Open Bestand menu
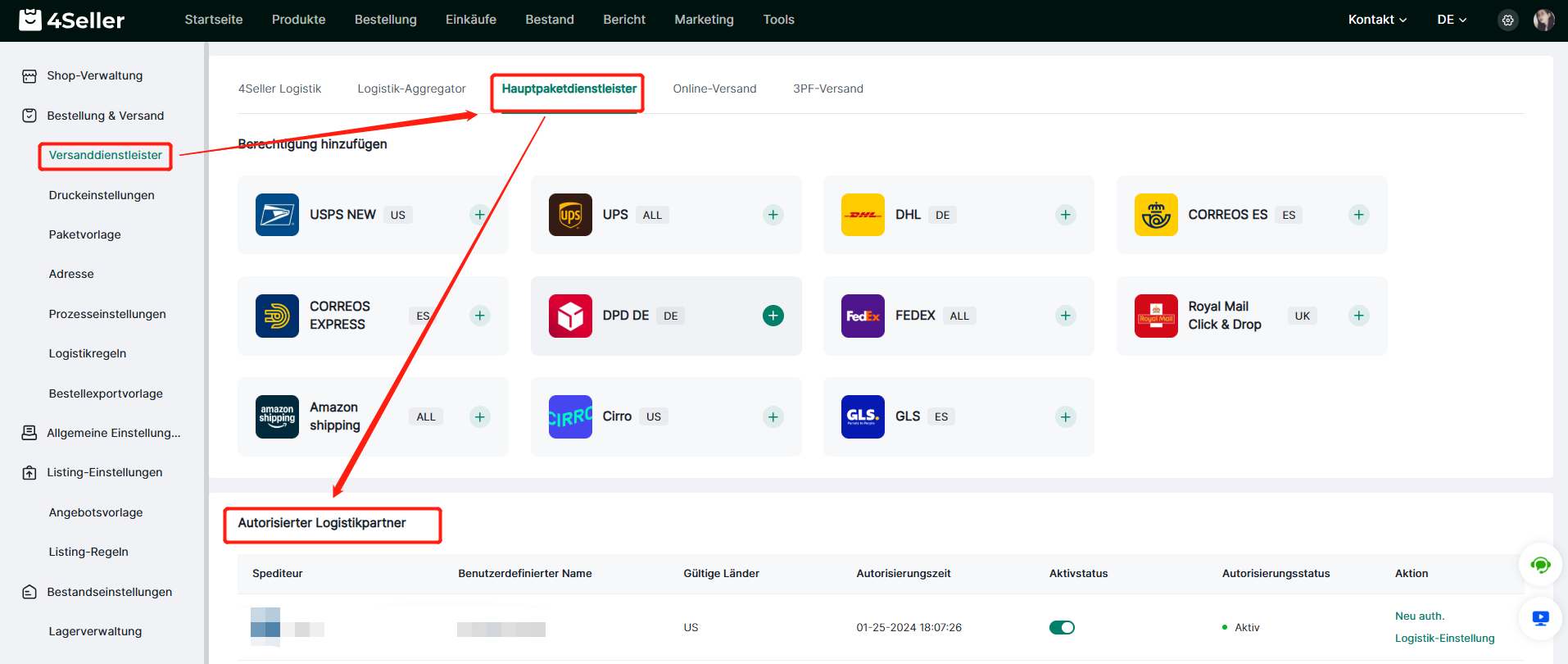This screenshot has height=664, width=1568. 549,20
